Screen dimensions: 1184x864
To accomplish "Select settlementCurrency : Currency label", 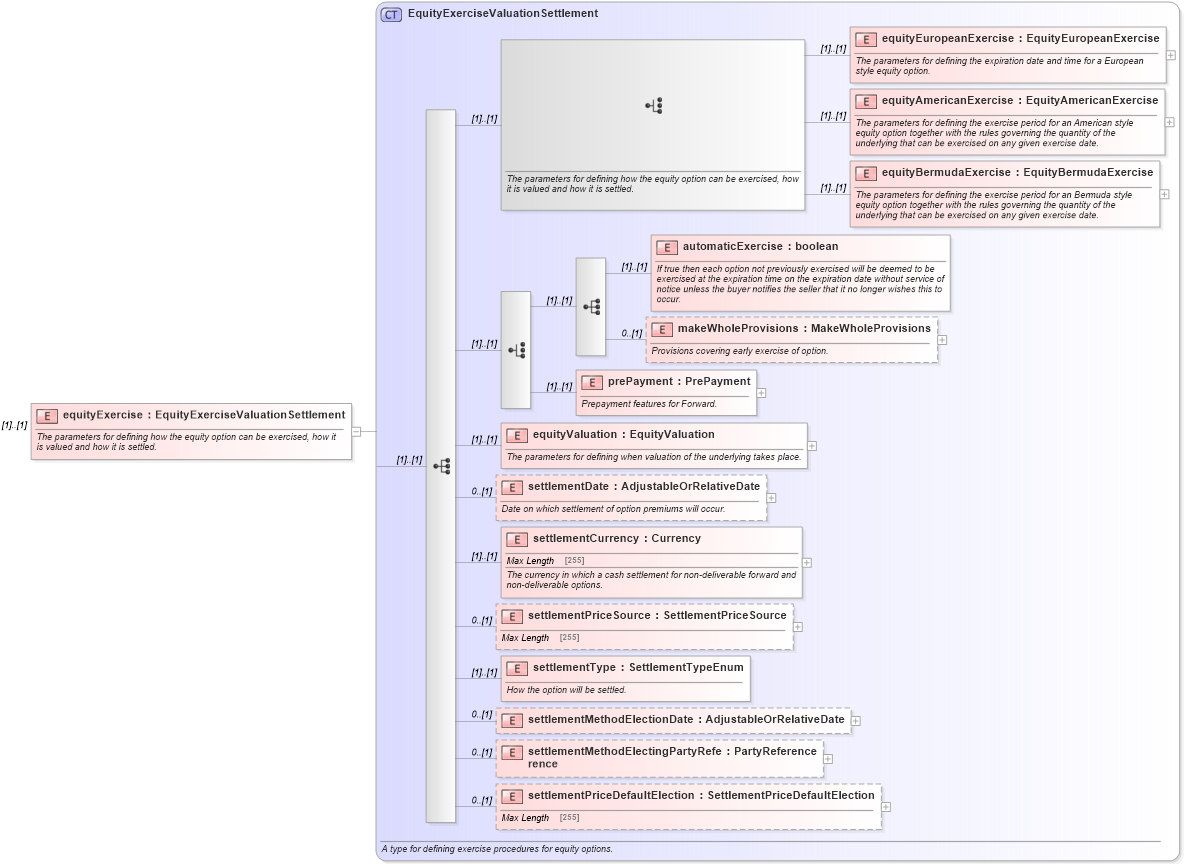I will 617,538.
